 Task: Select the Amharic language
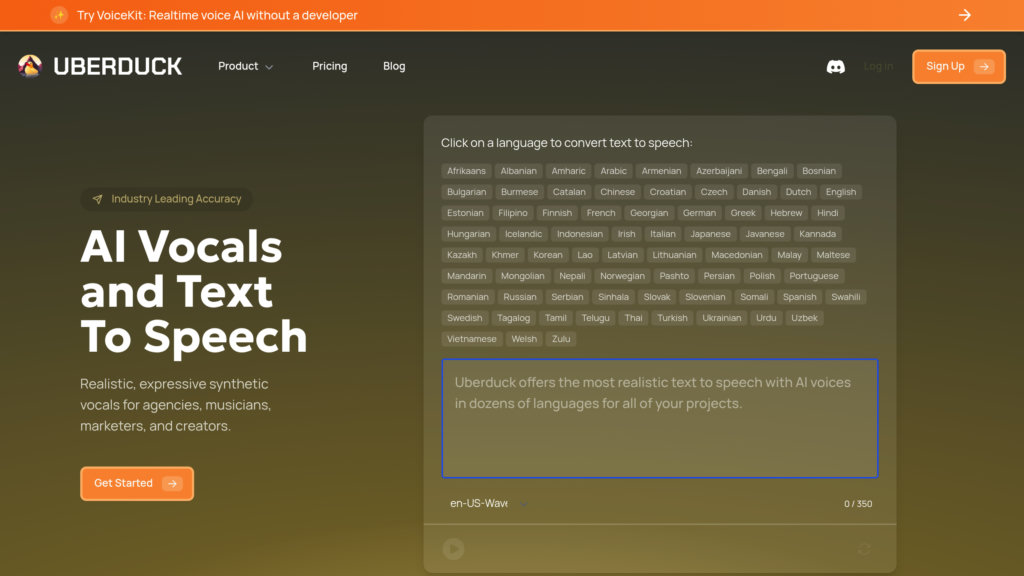[x=568, y=171]
